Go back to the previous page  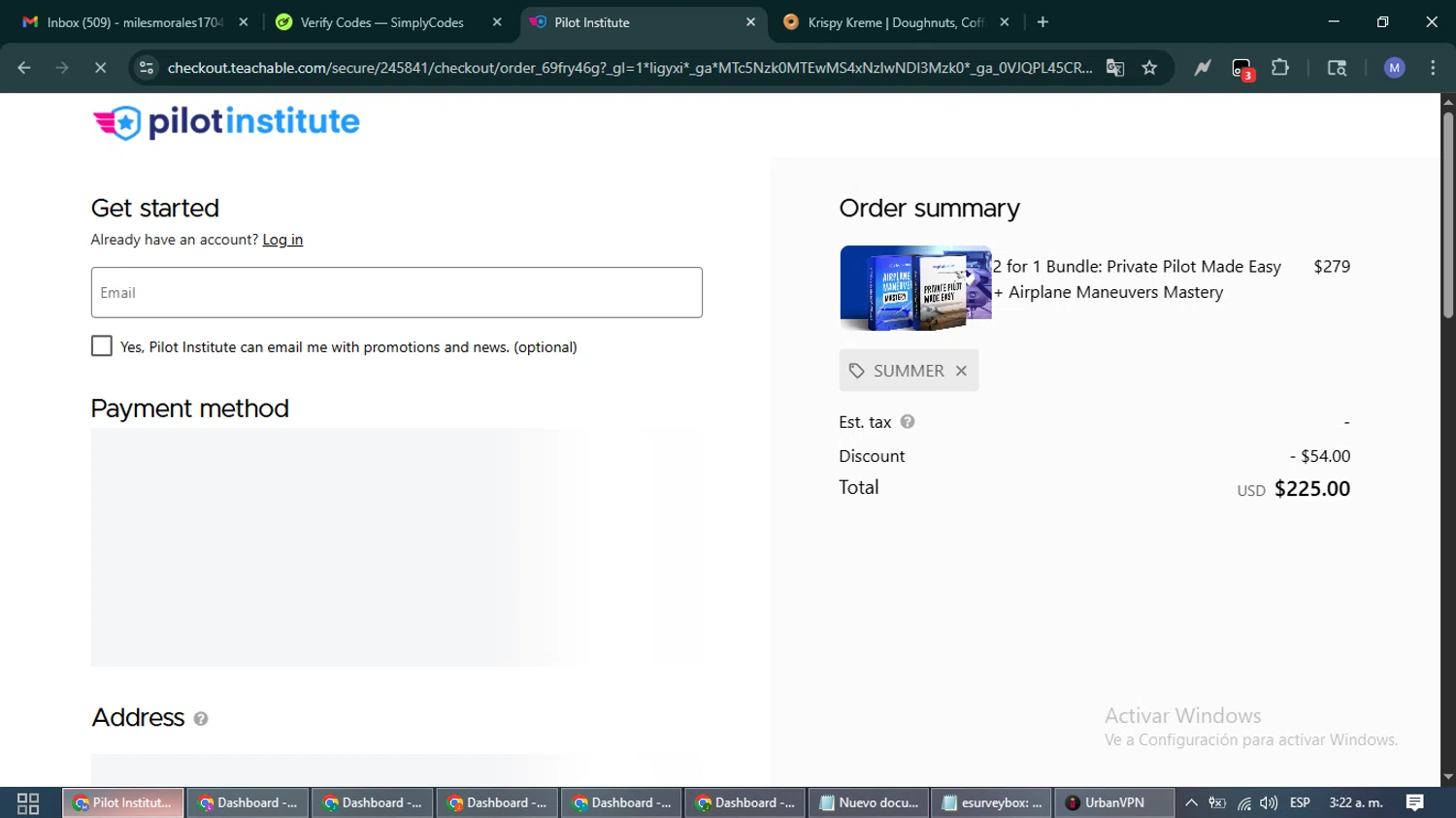(x=24, y=68)
